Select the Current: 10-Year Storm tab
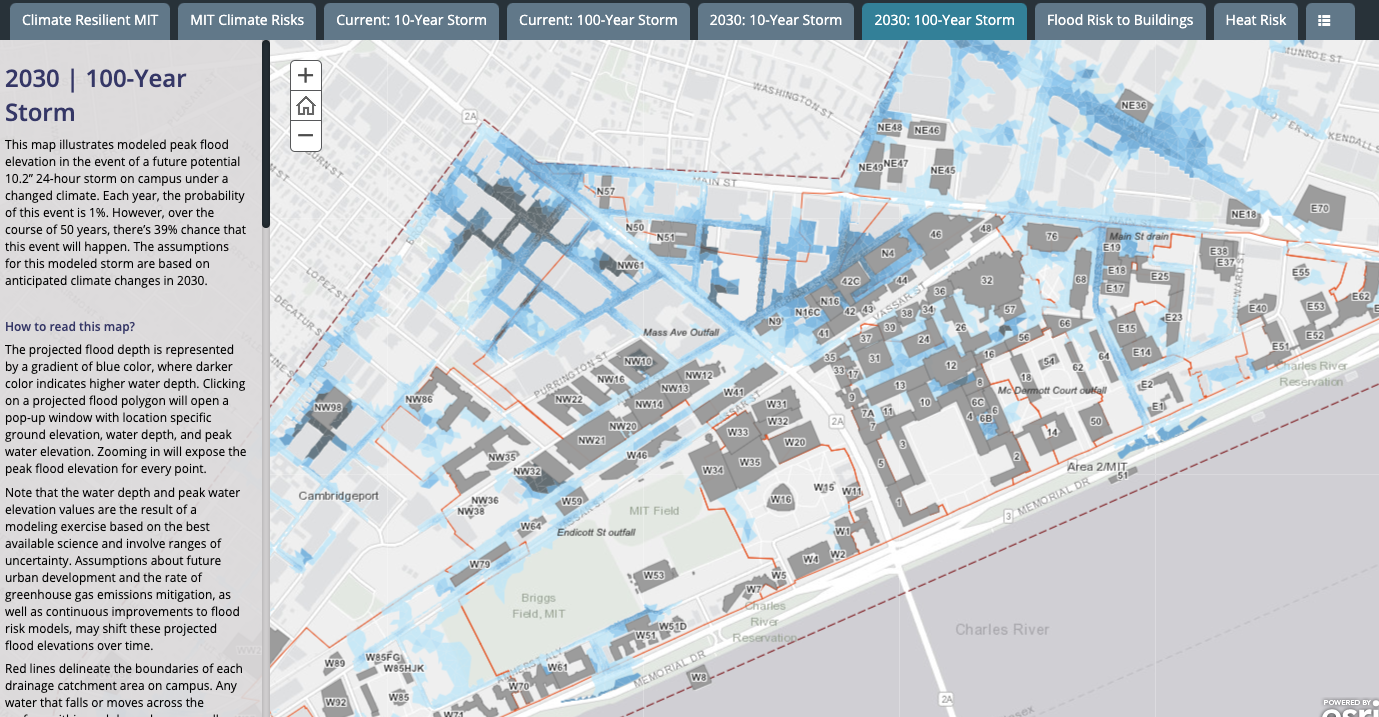 [x=411, y=20]
